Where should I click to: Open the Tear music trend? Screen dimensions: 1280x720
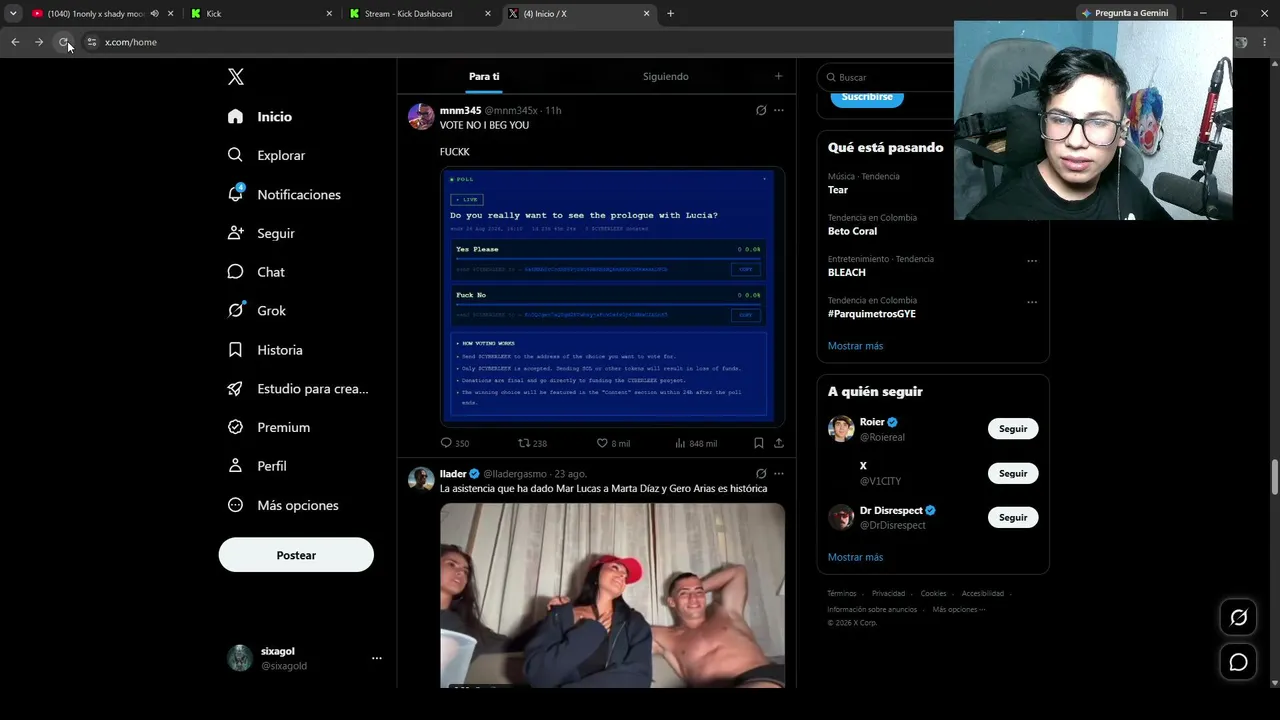(x=838, y=190)
